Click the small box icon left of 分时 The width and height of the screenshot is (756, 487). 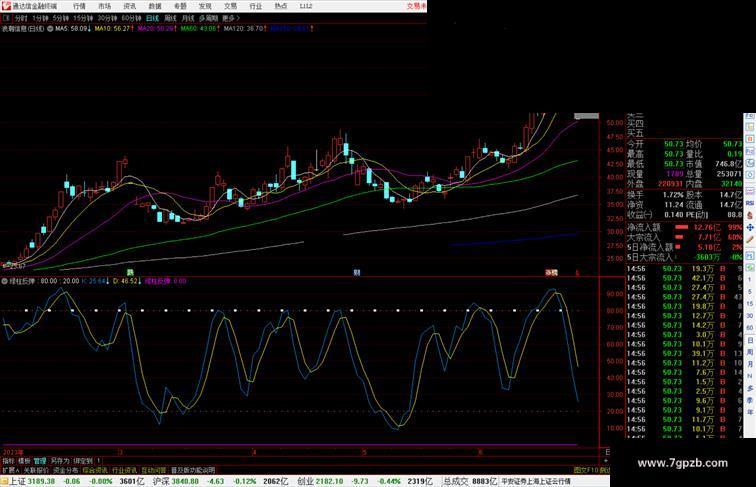coord(6,18)
